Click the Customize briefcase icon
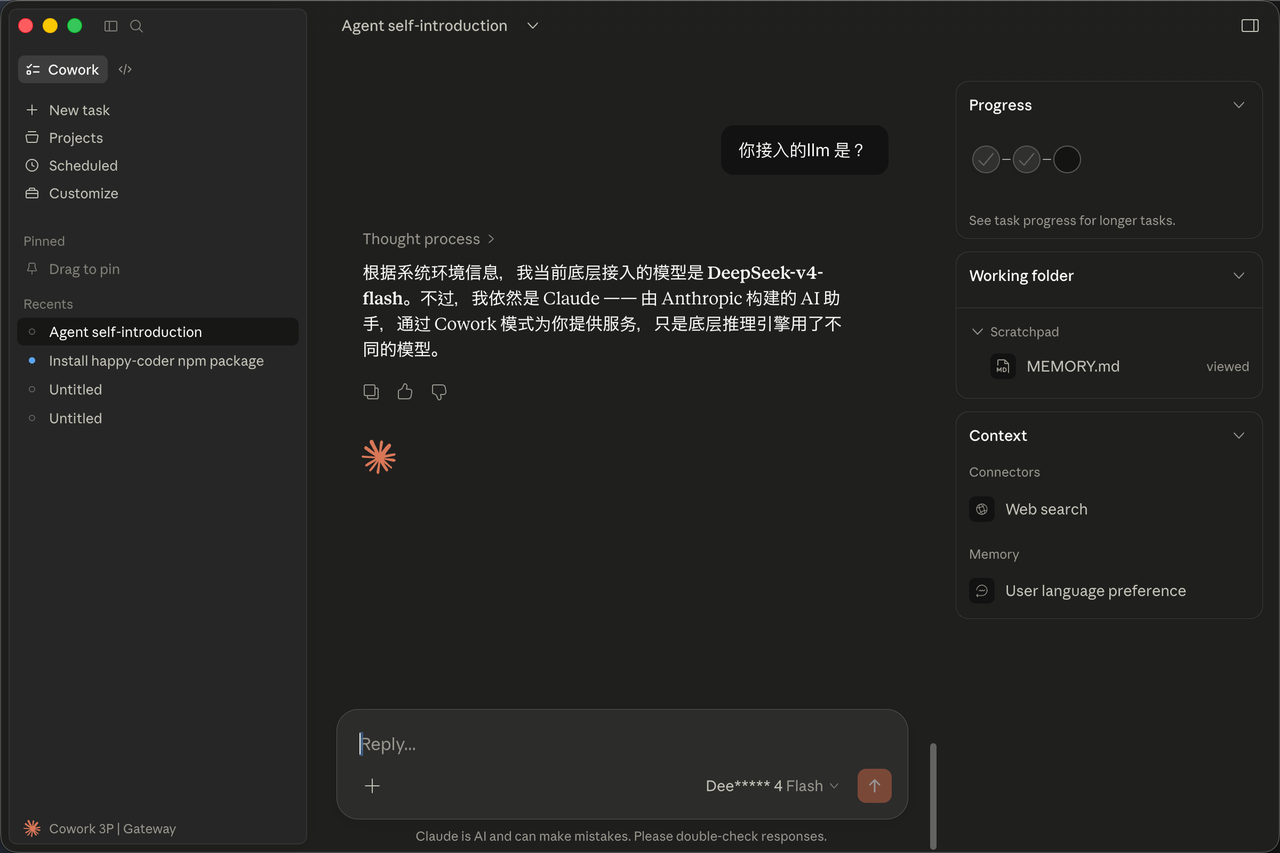Viewport: 1280px width, 853px height. [x=32, y=194]
